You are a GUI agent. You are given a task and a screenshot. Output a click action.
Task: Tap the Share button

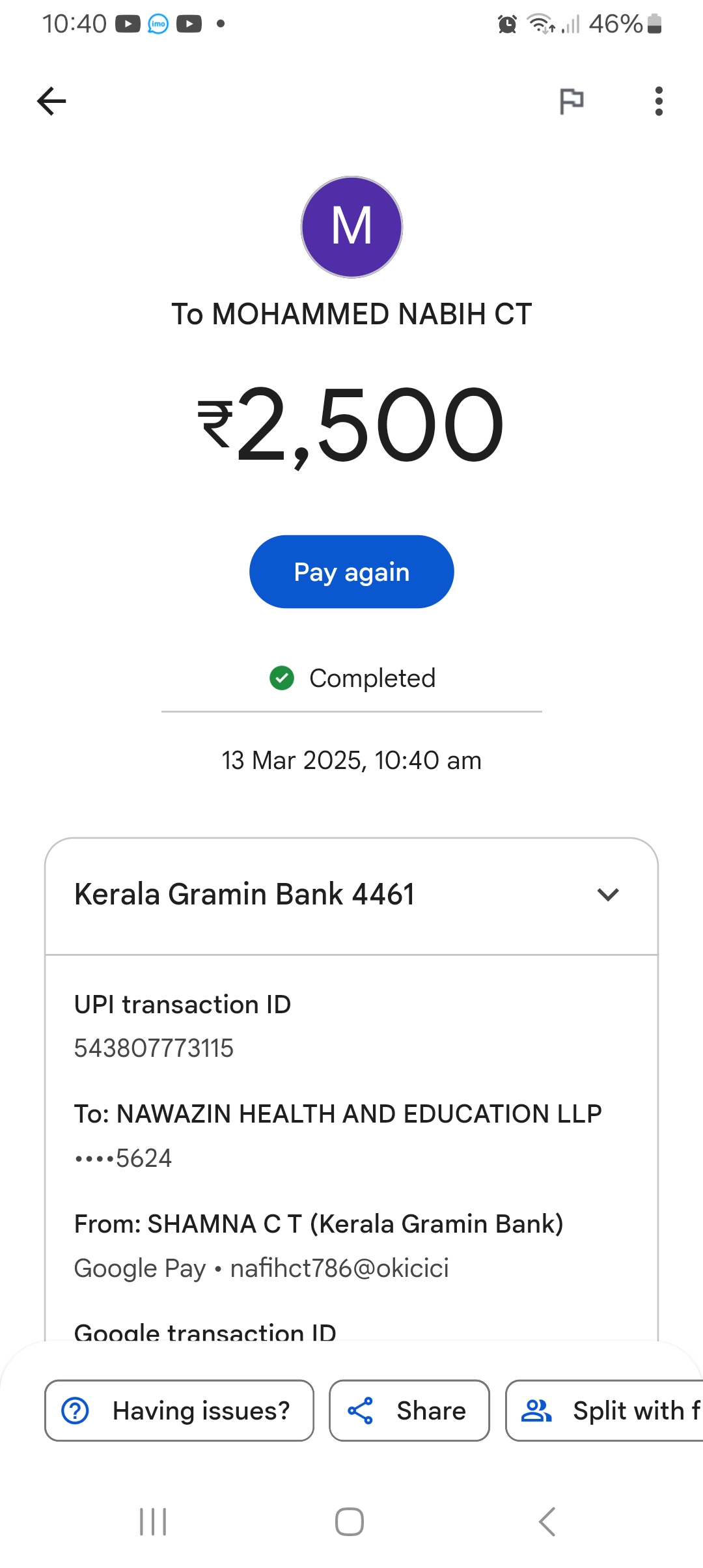pos(409,1410)
